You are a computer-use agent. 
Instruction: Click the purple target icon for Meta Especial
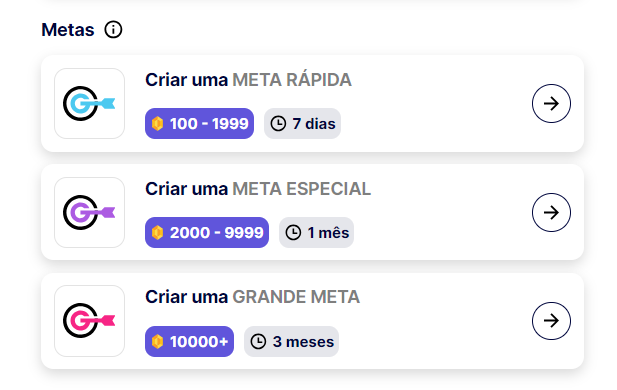pyautogui.click(x=89, y=213)
